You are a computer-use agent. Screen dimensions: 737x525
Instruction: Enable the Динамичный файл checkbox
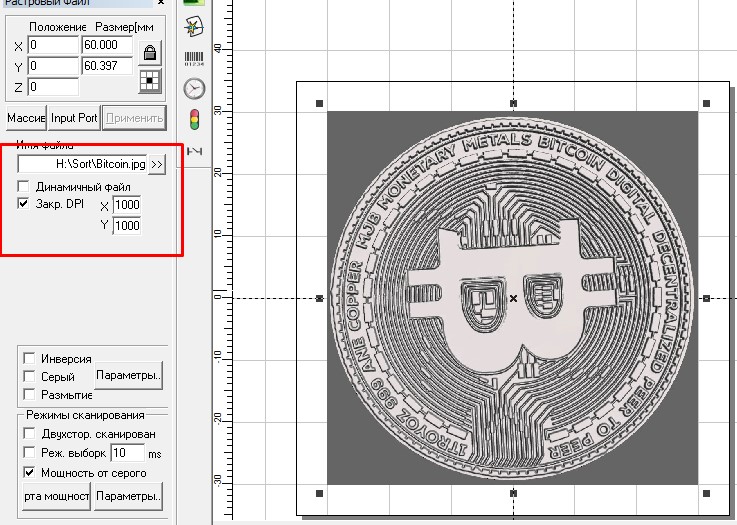coord(24,186)
